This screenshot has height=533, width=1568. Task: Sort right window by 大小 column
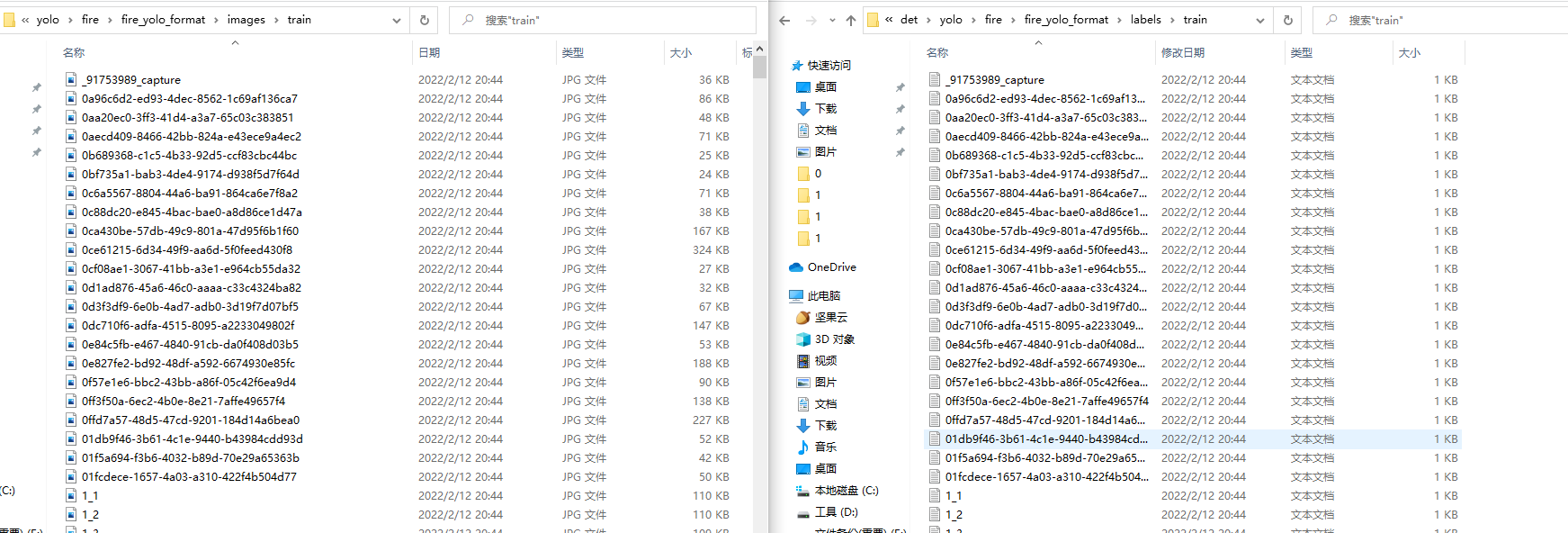tap(1410, 53)
